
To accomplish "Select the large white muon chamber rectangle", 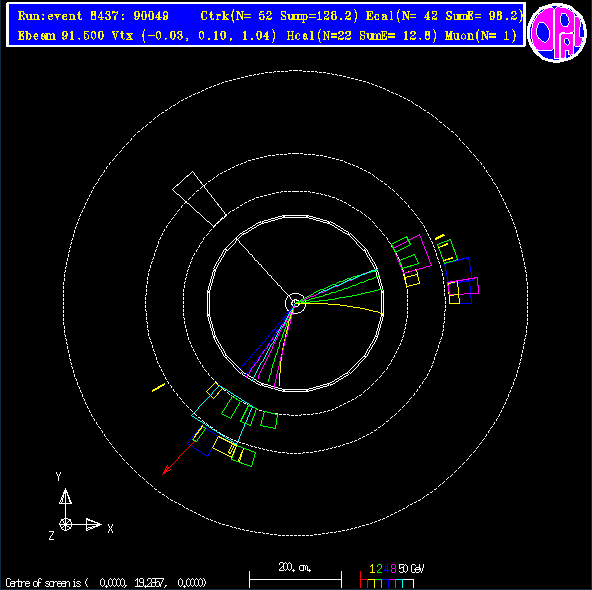I will point(199,199).
